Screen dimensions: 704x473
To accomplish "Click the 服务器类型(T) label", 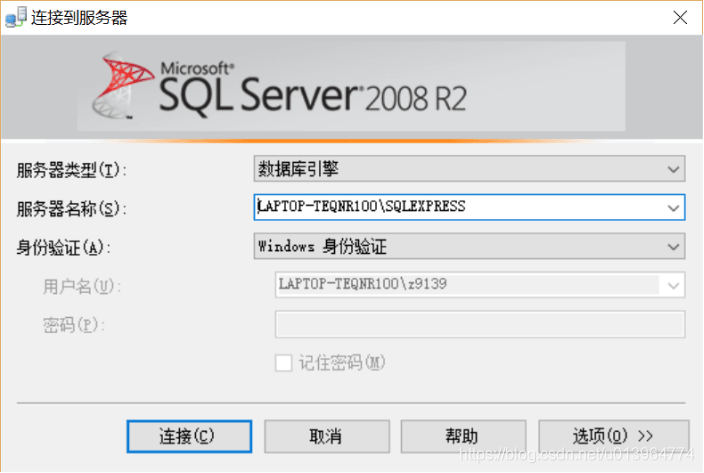I will [x=71, y=170].
